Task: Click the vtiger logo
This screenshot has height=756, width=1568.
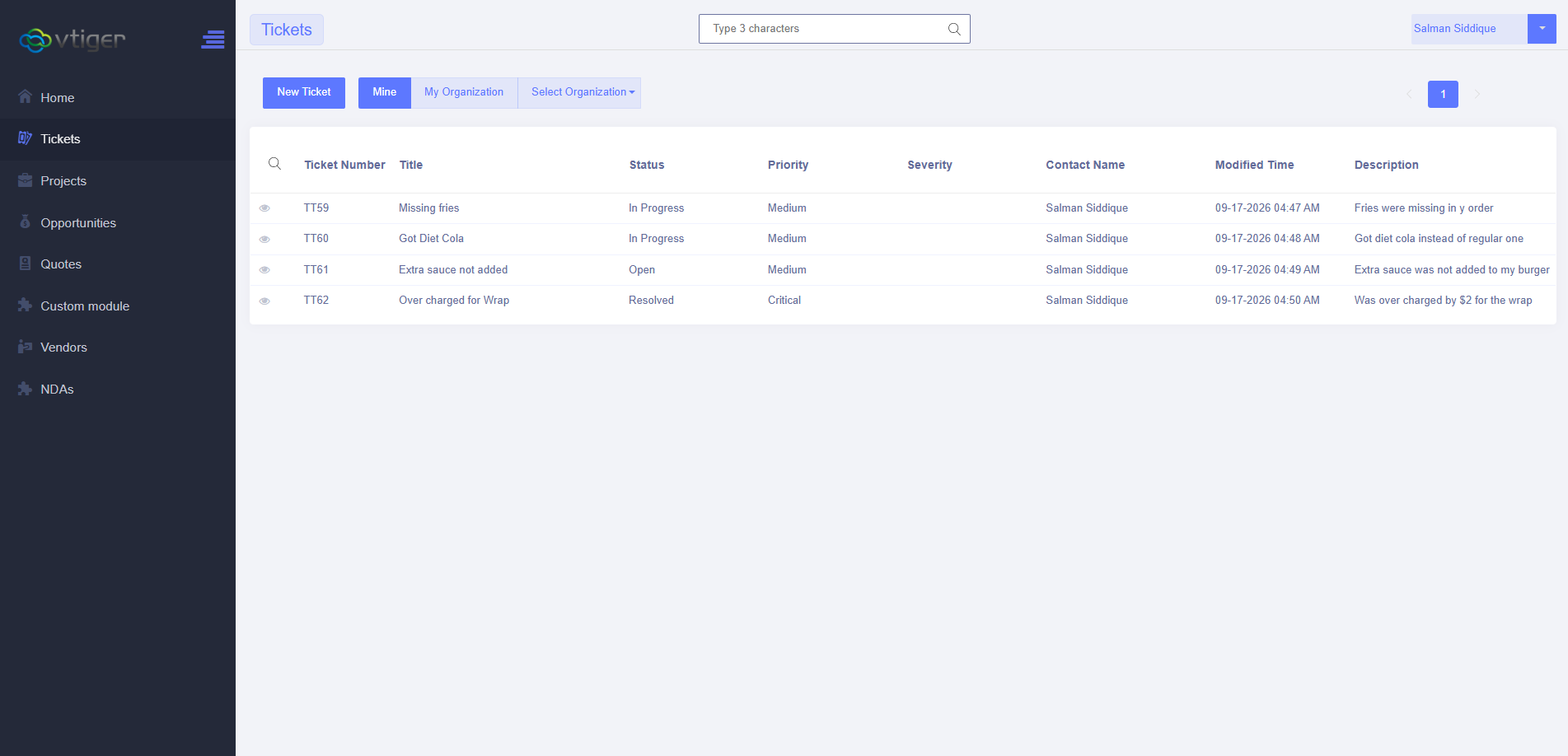Action: coord(73,39)
